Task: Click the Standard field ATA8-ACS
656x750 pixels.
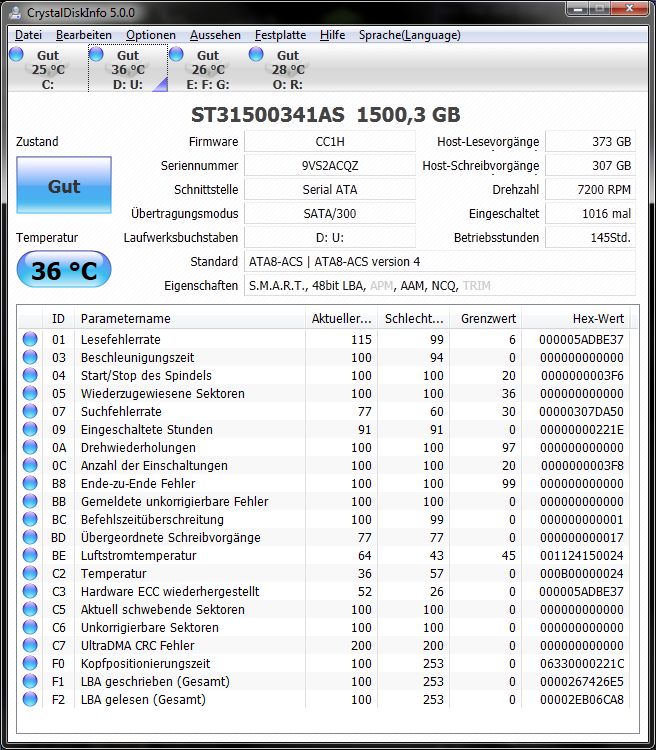Action: [x=440, y=262]
